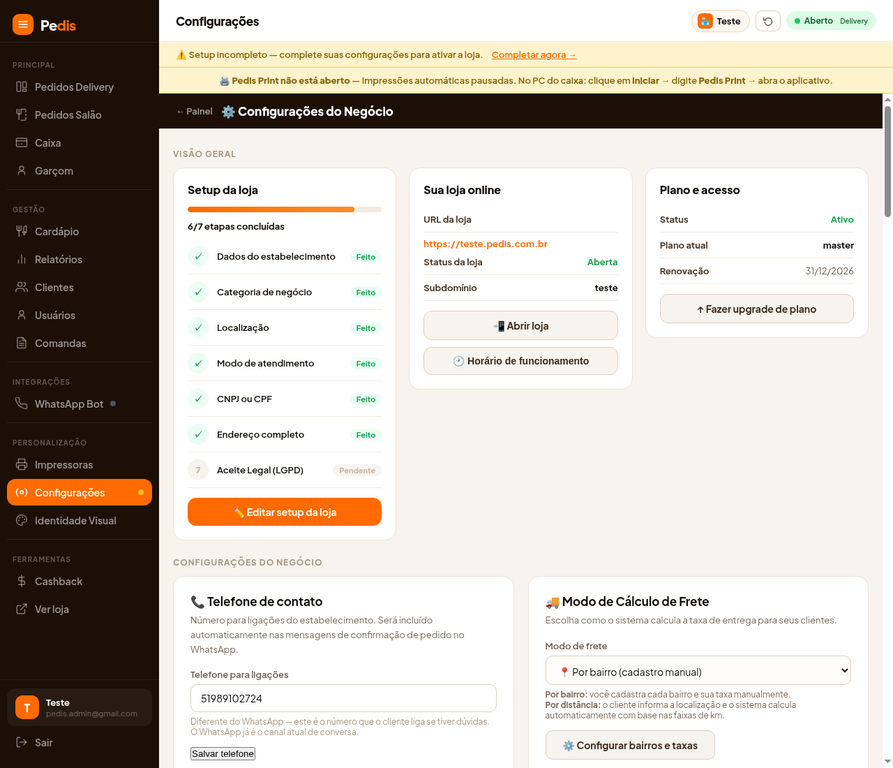Click the Impressoras printer icon
Screen dimensions: 893x768
point(22,465)
